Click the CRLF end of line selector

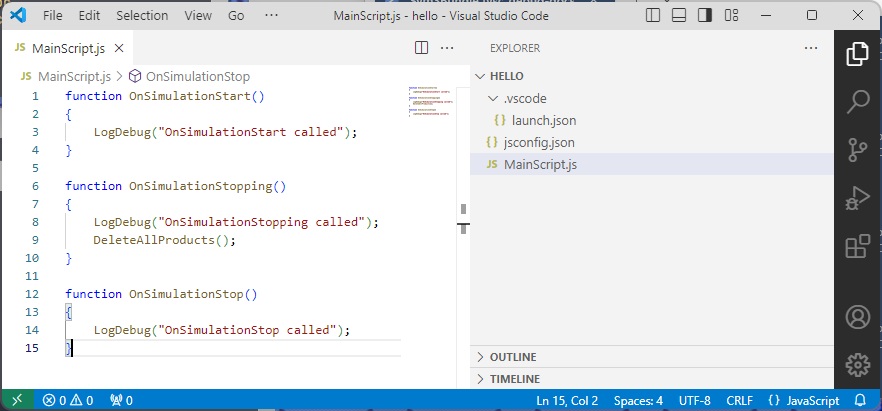738,400
